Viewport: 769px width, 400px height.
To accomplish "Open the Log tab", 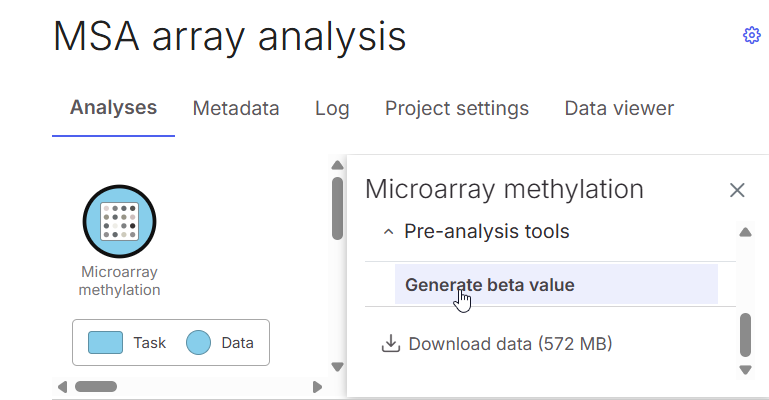I will coord(332,108).
